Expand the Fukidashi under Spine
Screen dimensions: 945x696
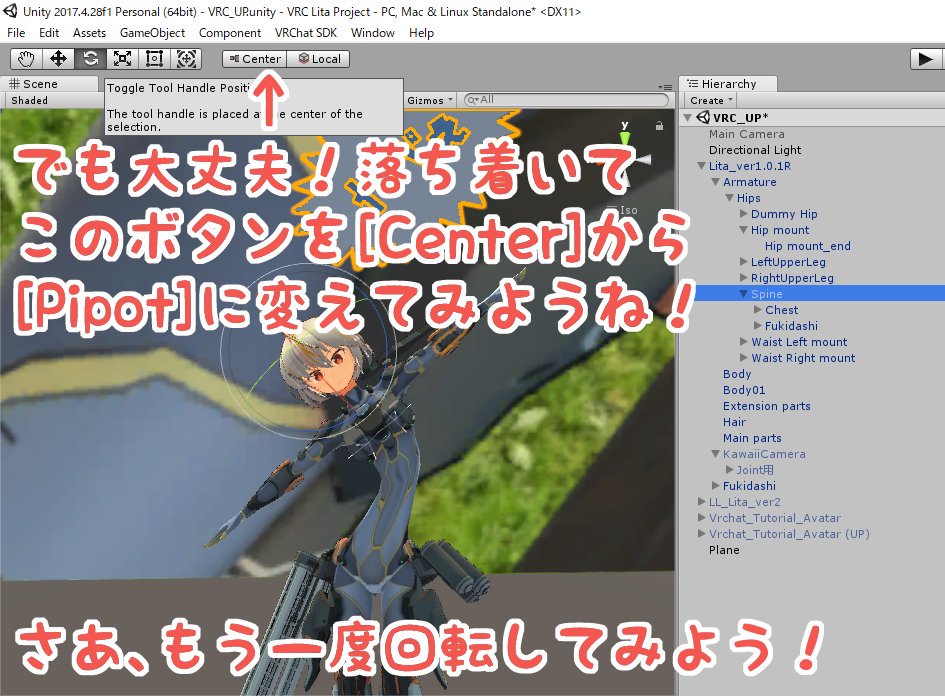[758, 325]
